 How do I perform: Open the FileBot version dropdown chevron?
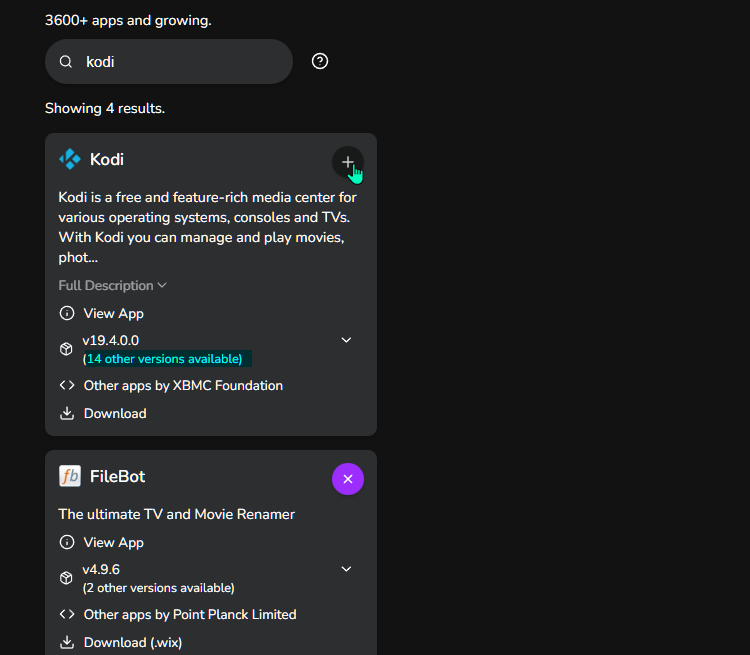346,569
